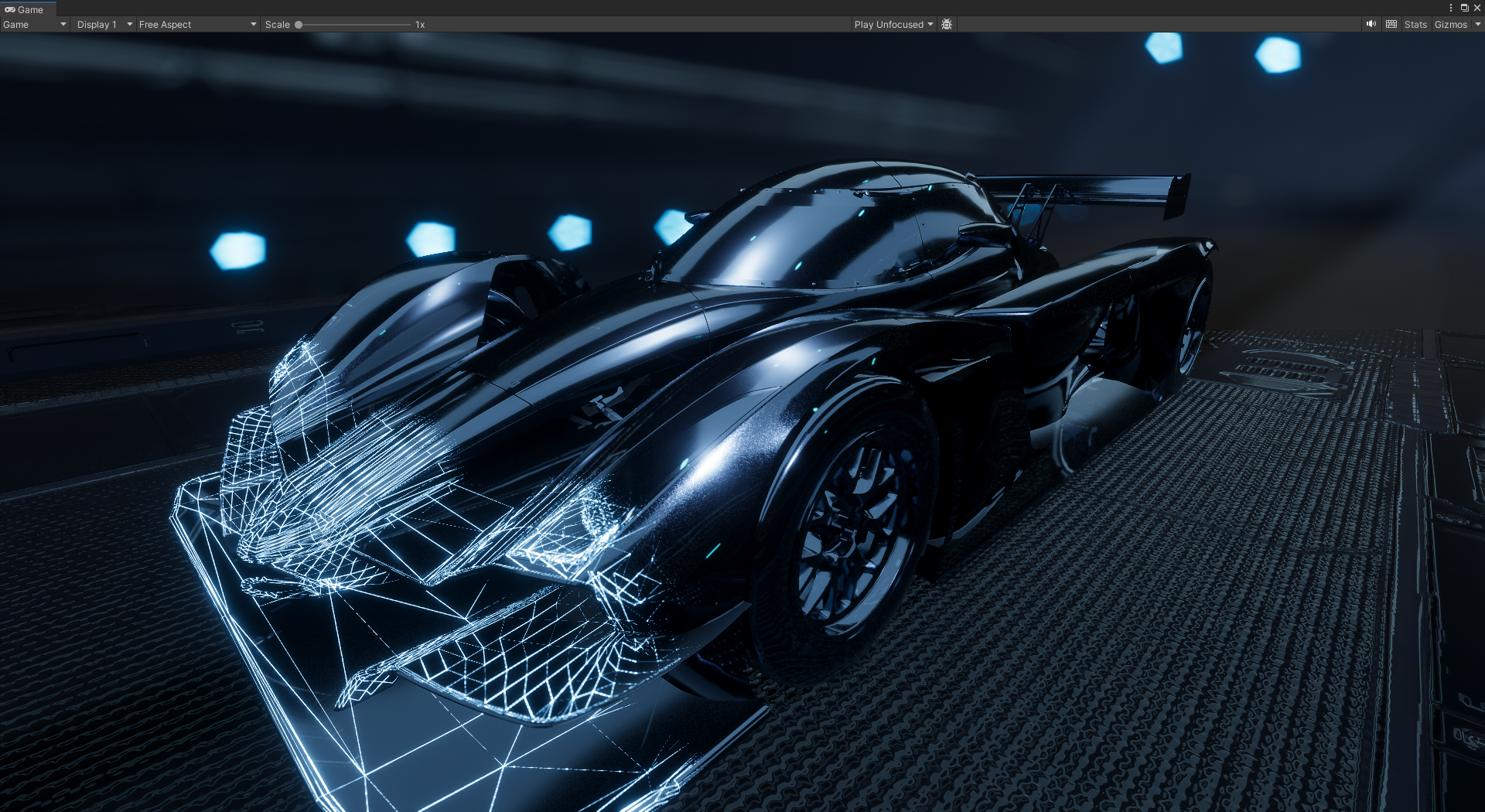
Task: Toggle the Stats overlay
Action: pyautogui.click(x=1415, y=25)
